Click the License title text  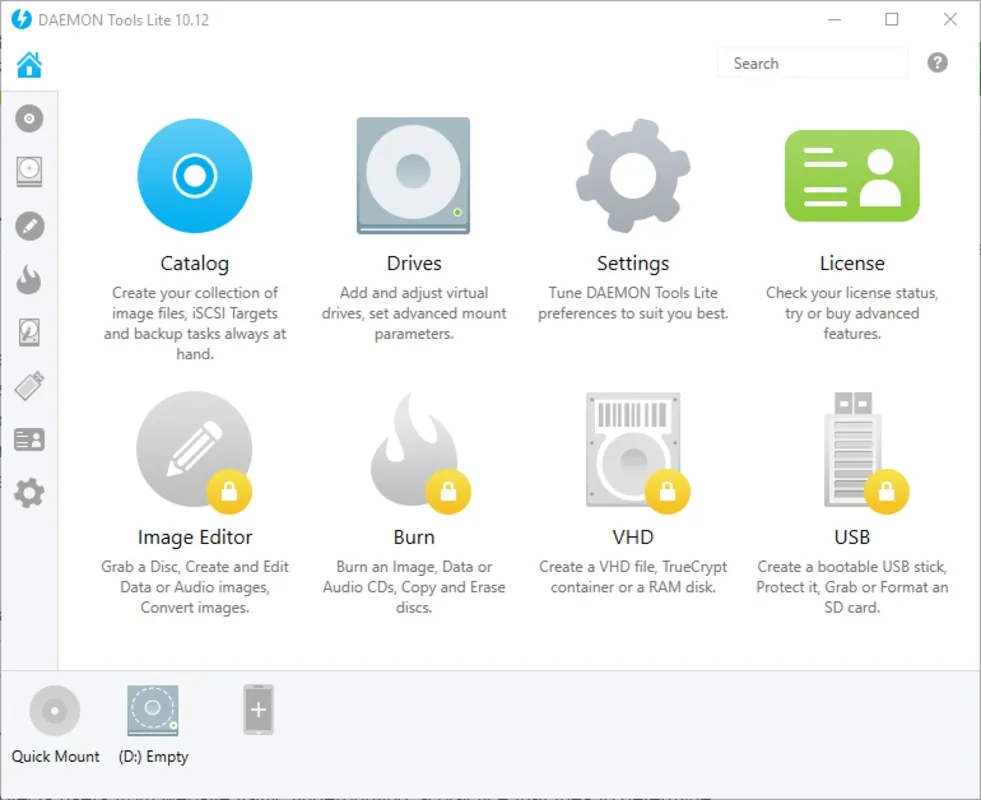coord(852,263)
